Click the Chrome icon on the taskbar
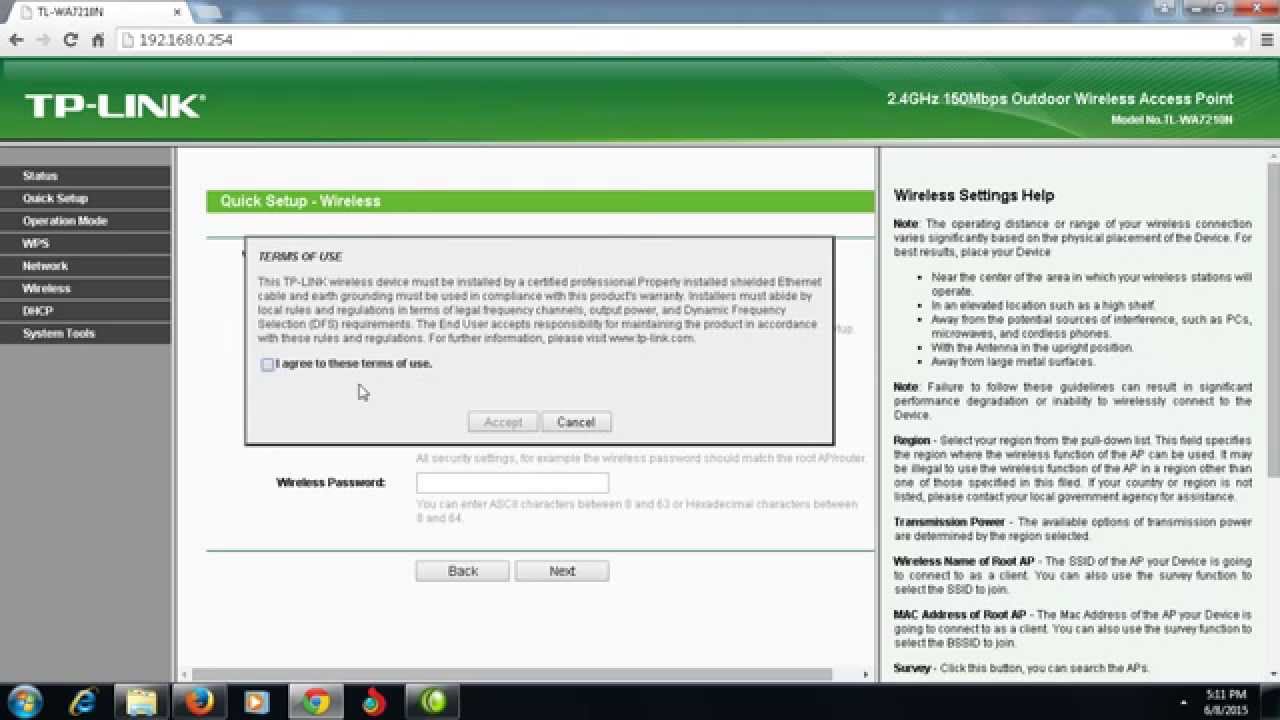Image resolution: width=1280 pixels, height=720 pixels. click(316, 702)
